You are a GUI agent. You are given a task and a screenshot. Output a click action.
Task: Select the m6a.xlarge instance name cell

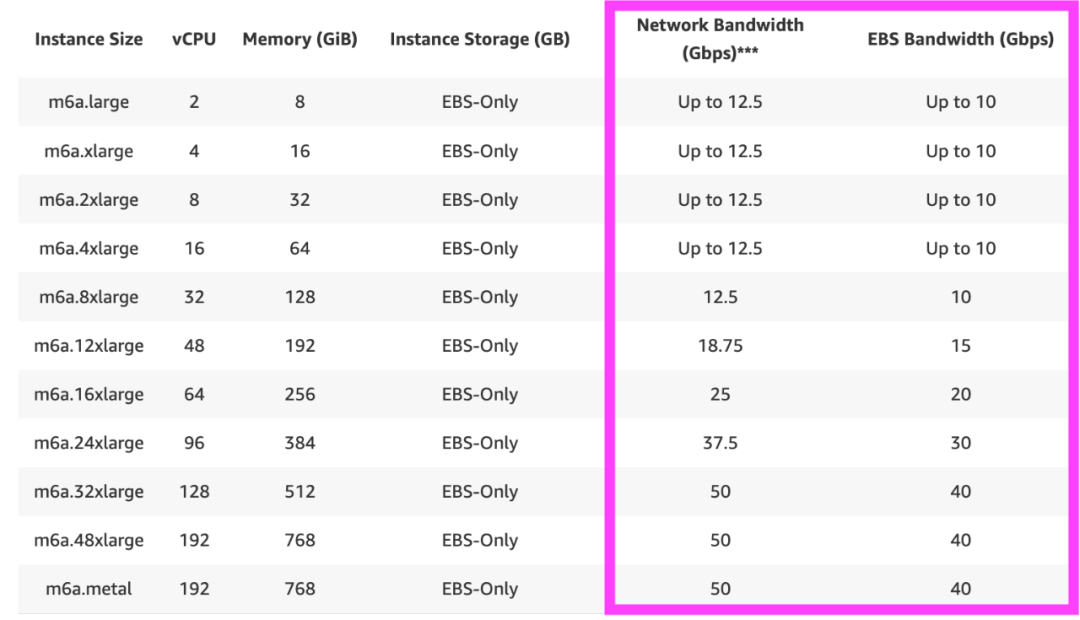[86, 151]
